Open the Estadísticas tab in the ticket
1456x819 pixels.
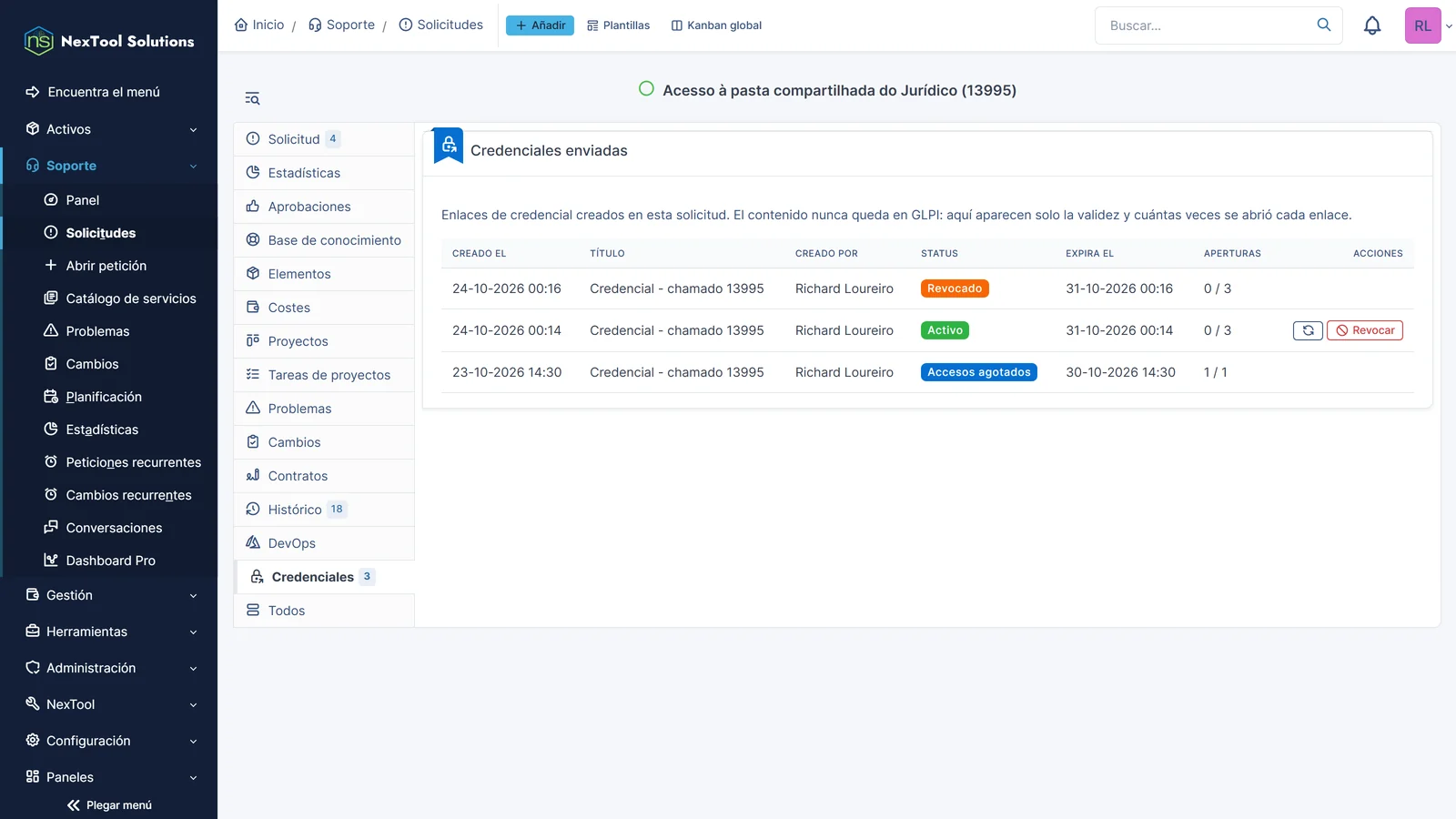click(324, 173)
